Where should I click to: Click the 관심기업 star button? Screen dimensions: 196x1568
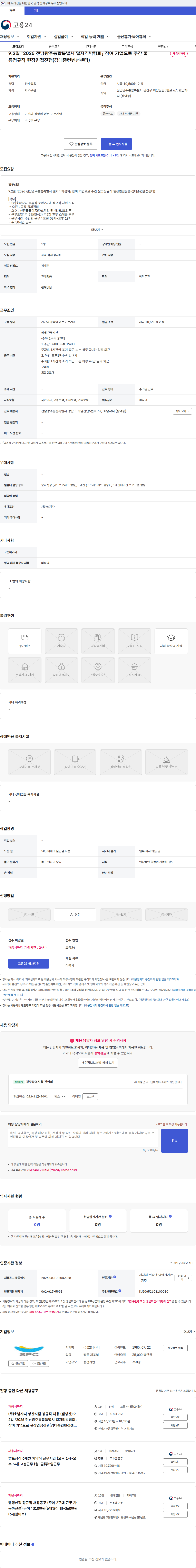click(18, 1363)
